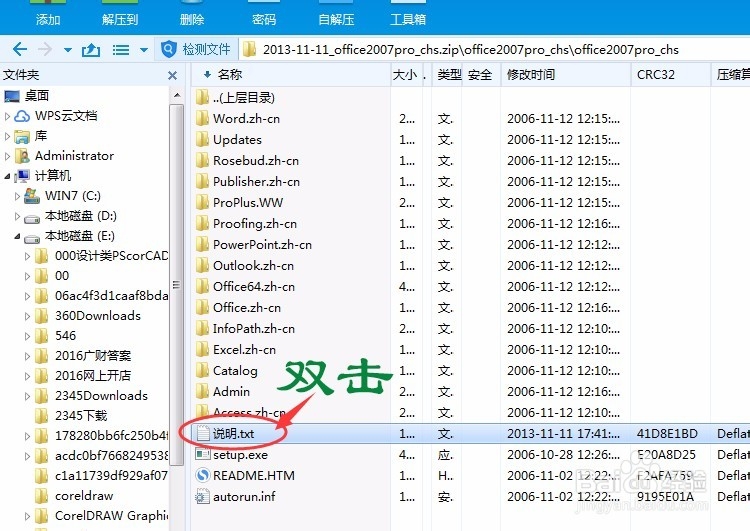This screenshot has height=531, width=750.
Task: Collapse the 计算机 tree node
Action: (x=7, y=176)
